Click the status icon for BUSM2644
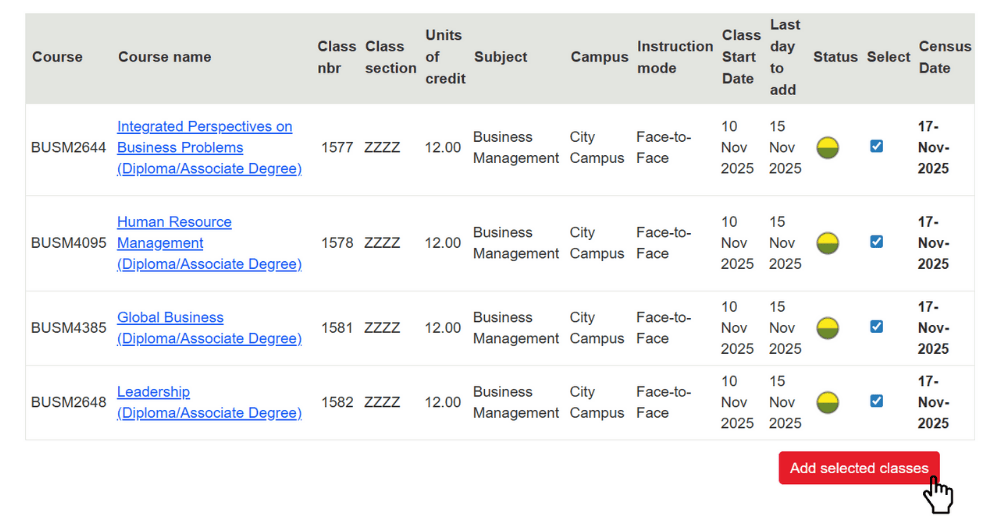Viewport: 1000px width, 530px height. point(827,148)
